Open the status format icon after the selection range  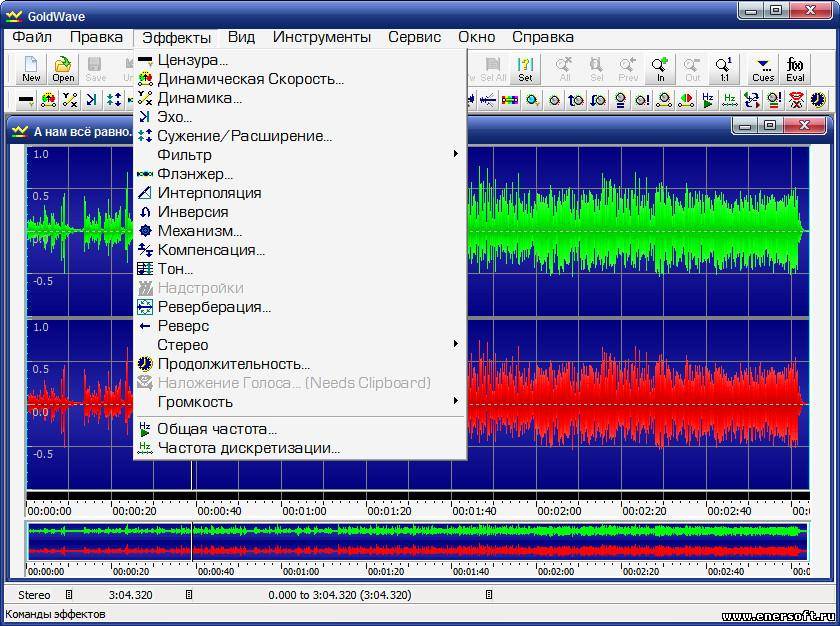tap(489, 594)
